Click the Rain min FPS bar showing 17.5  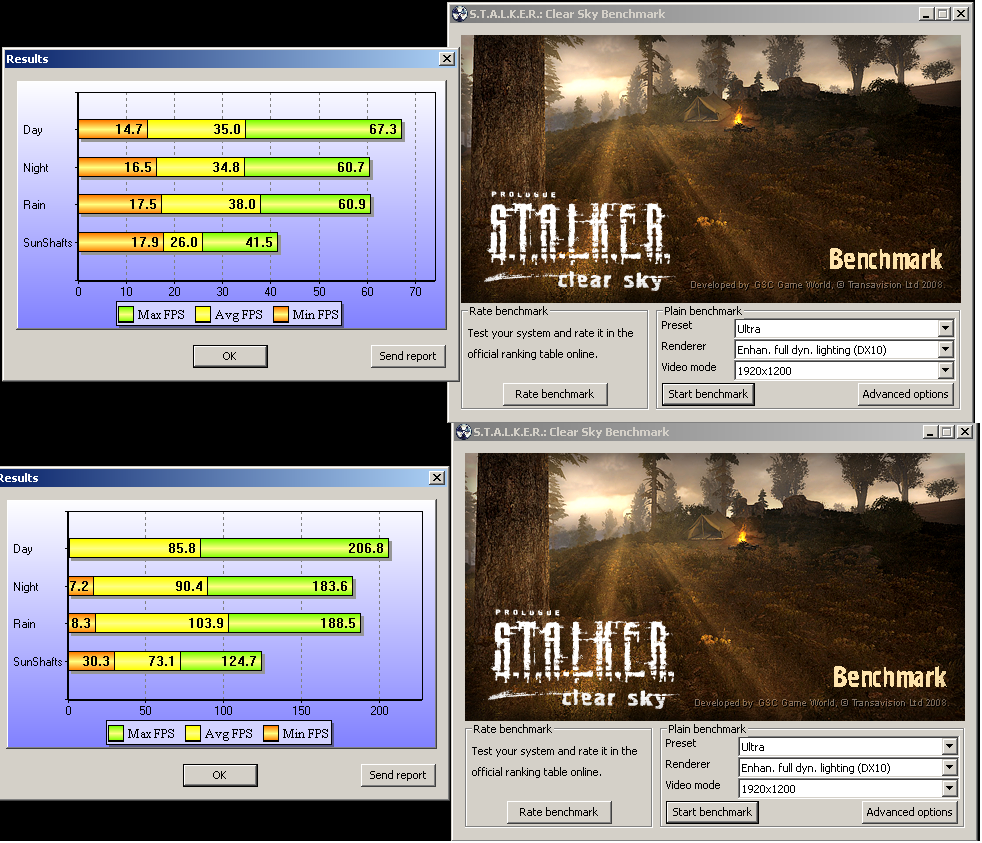click(120, 204)
